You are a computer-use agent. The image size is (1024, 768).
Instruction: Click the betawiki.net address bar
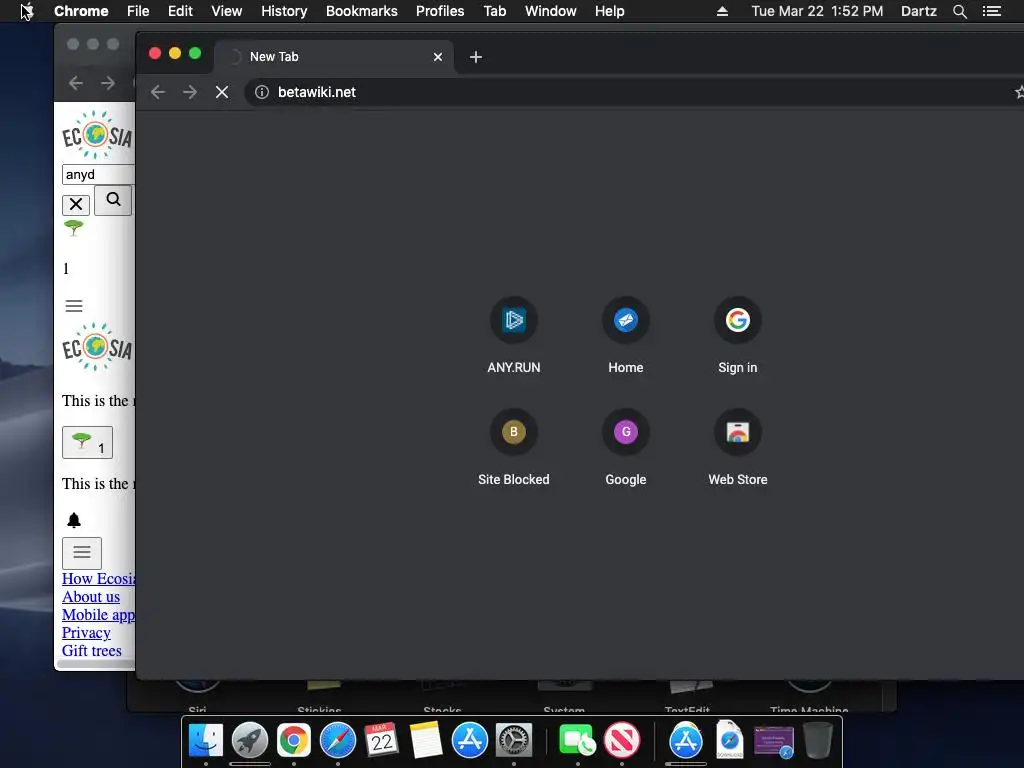click(x=627, y=92)
